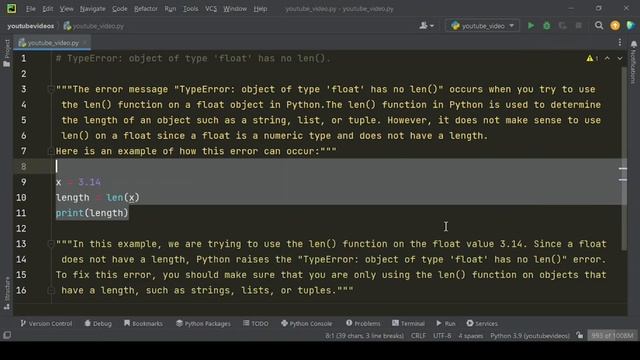Click line number 12 in gutter
The height and width of the screenshot is (360, 640).
click(21, 228)
